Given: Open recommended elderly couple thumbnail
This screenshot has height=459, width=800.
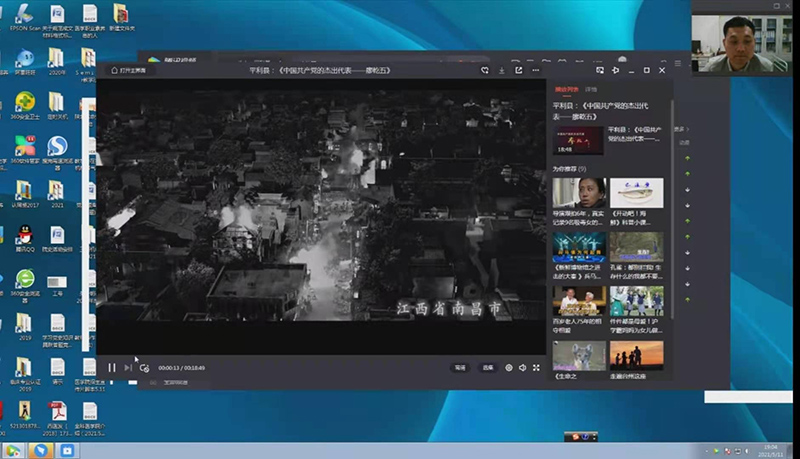Looking at the screenshot, I should [579, 301].
